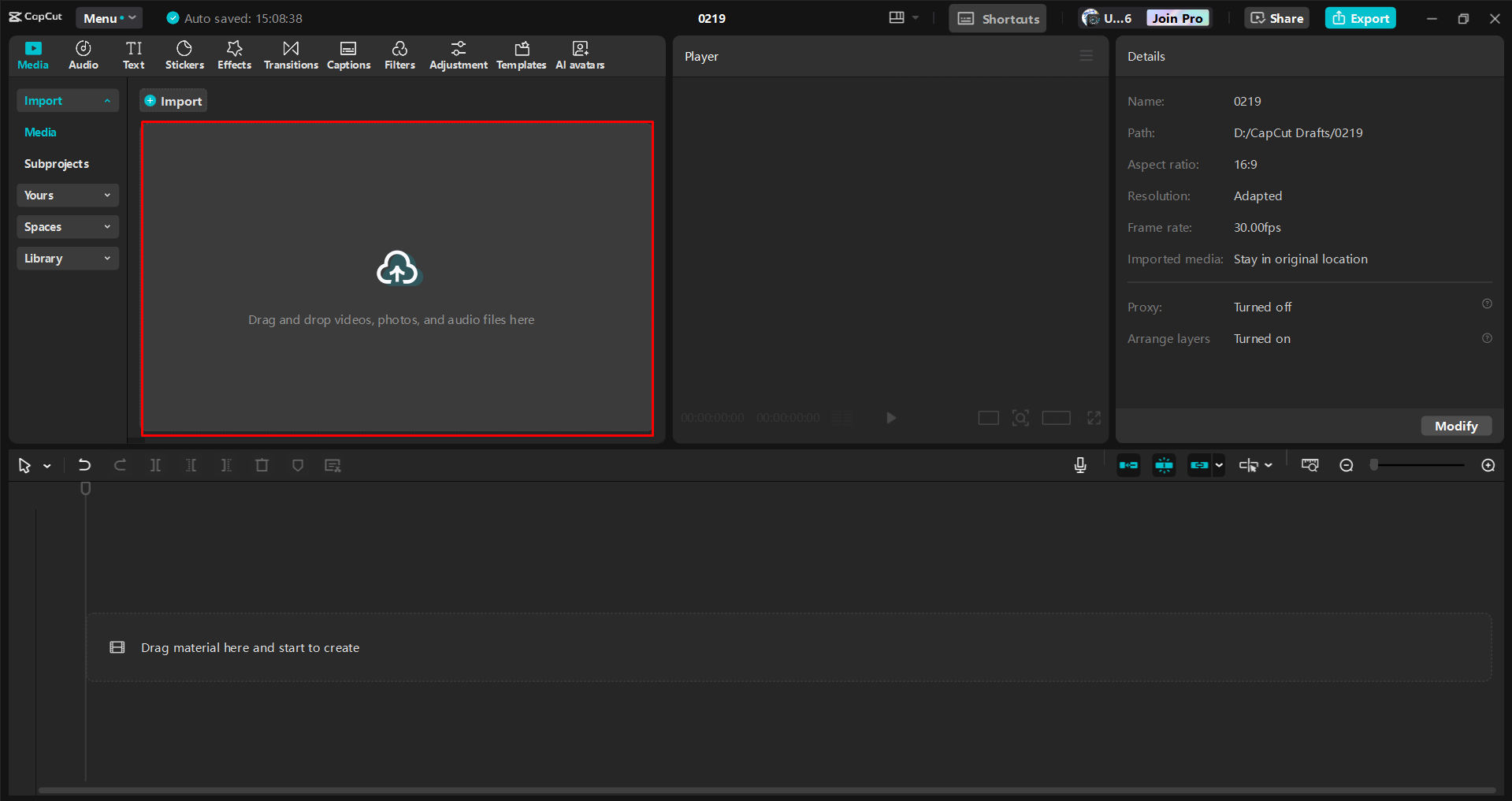Open the Captions panel
The image size is (1512, 801).
348,55
